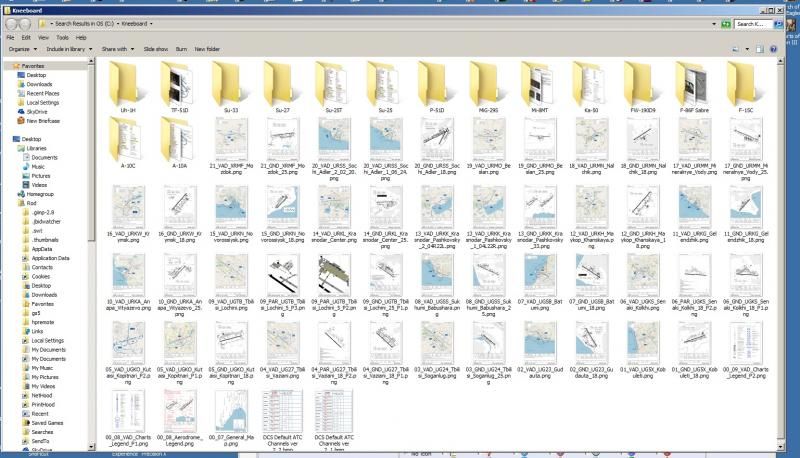Viewport: 800px width, 458px height.
Task: Open New Briefcase in the sidebar
Action: [39, 121]
